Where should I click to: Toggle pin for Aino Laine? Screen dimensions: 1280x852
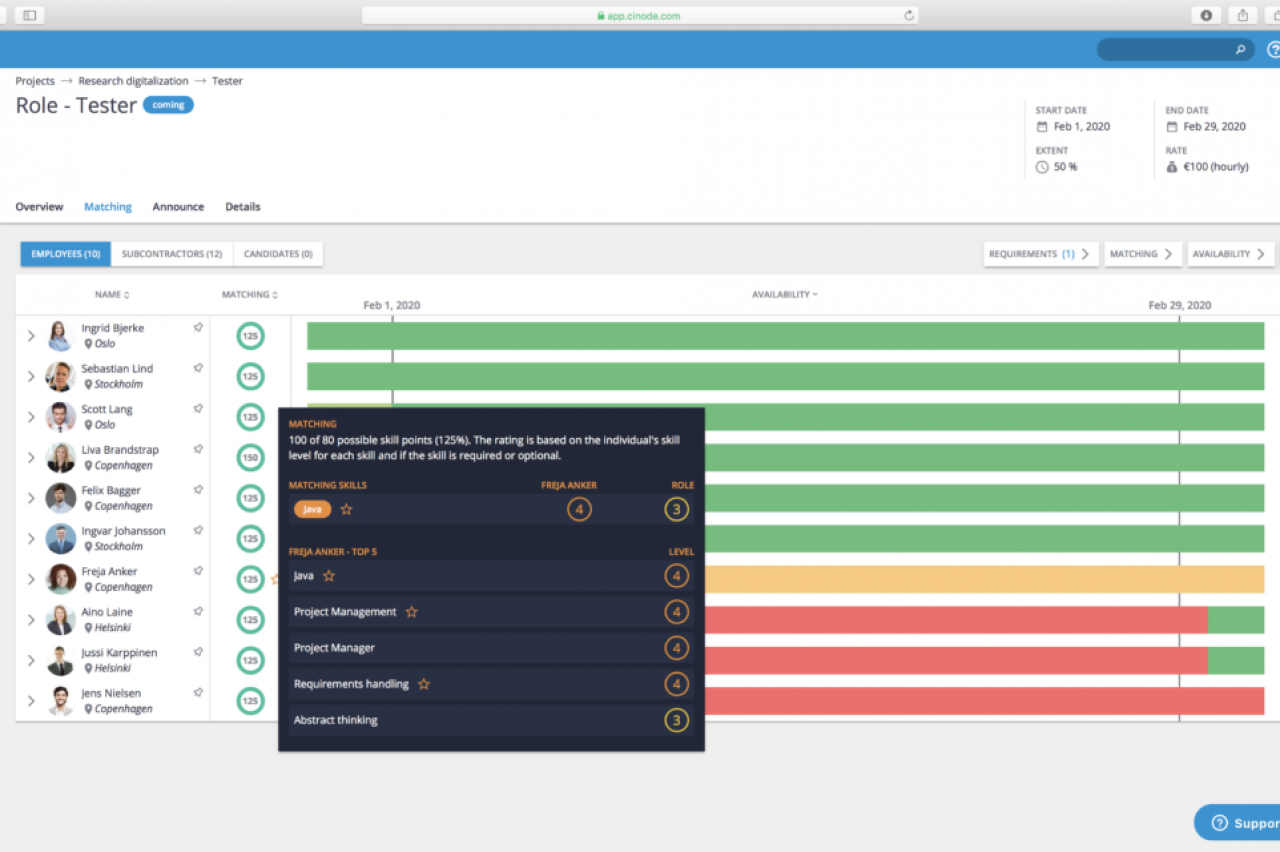[198, 611]
